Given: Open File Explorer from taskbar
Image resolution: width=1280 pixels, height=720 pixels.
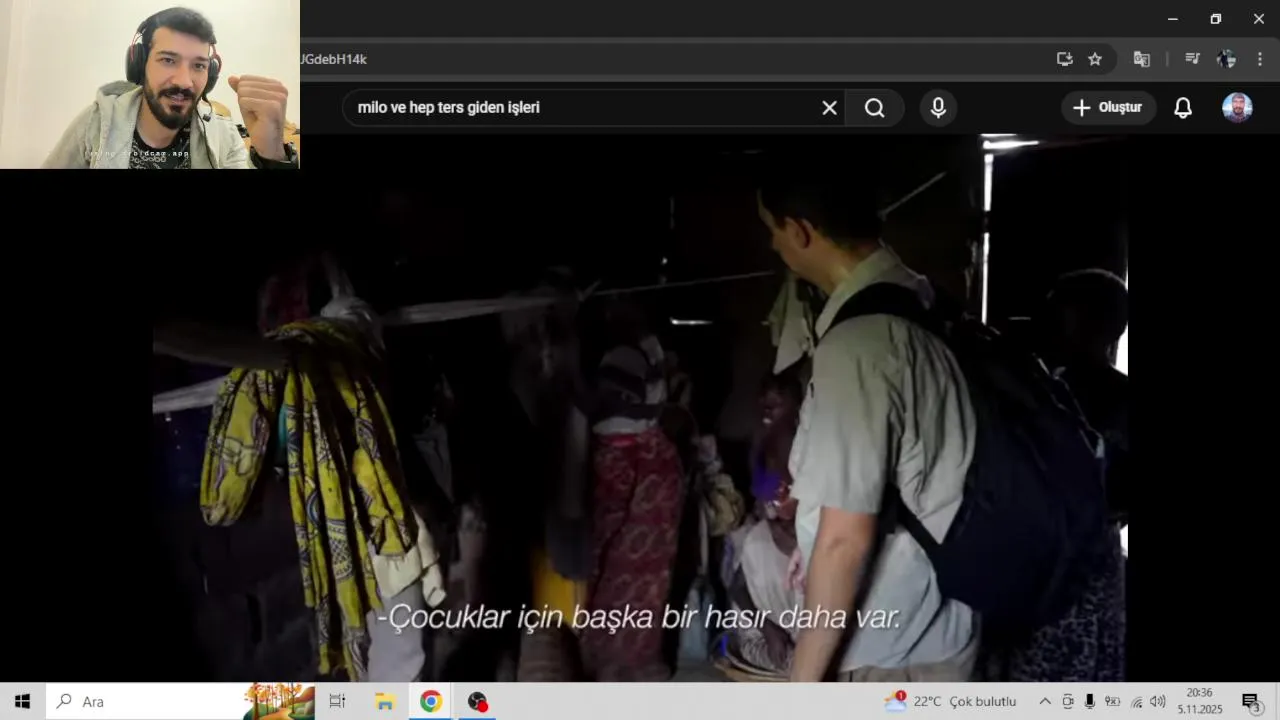Looking at the screenshot, I should coord(385,701).
